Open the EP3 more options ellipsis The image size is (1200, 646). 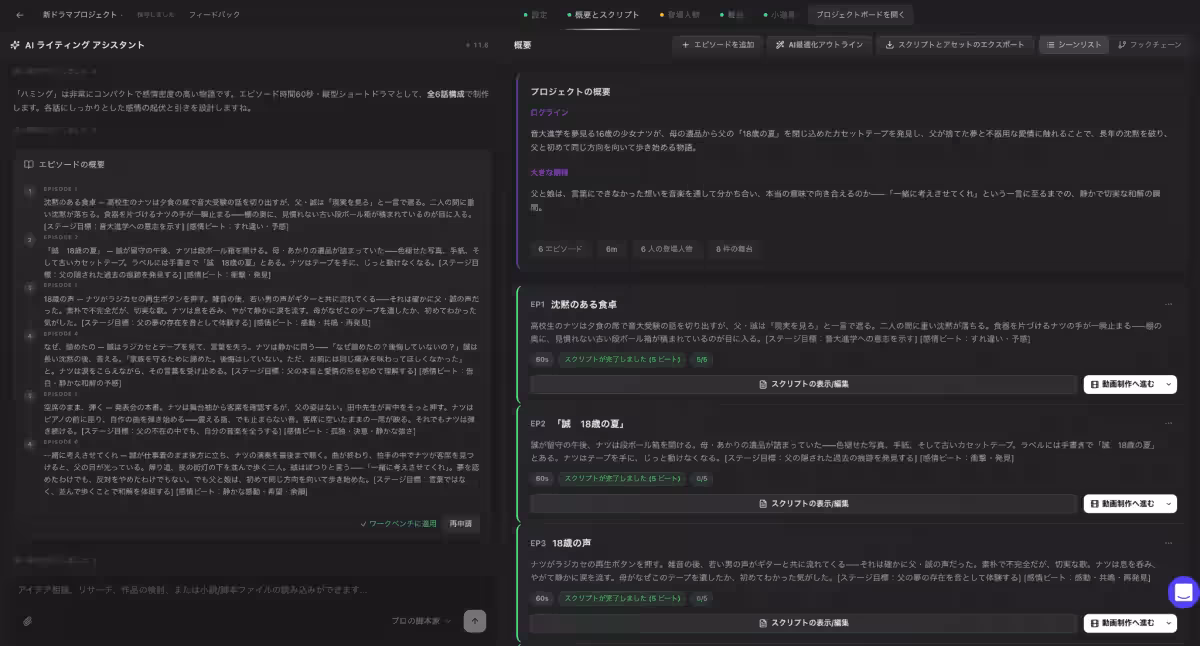pos(1169,543)
